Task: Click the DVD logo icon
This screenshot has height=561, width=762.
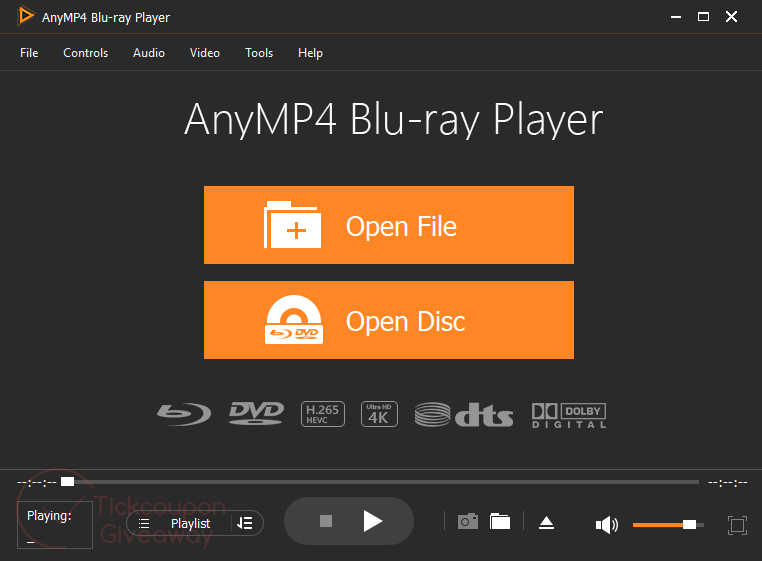Action: coord(256,414)
